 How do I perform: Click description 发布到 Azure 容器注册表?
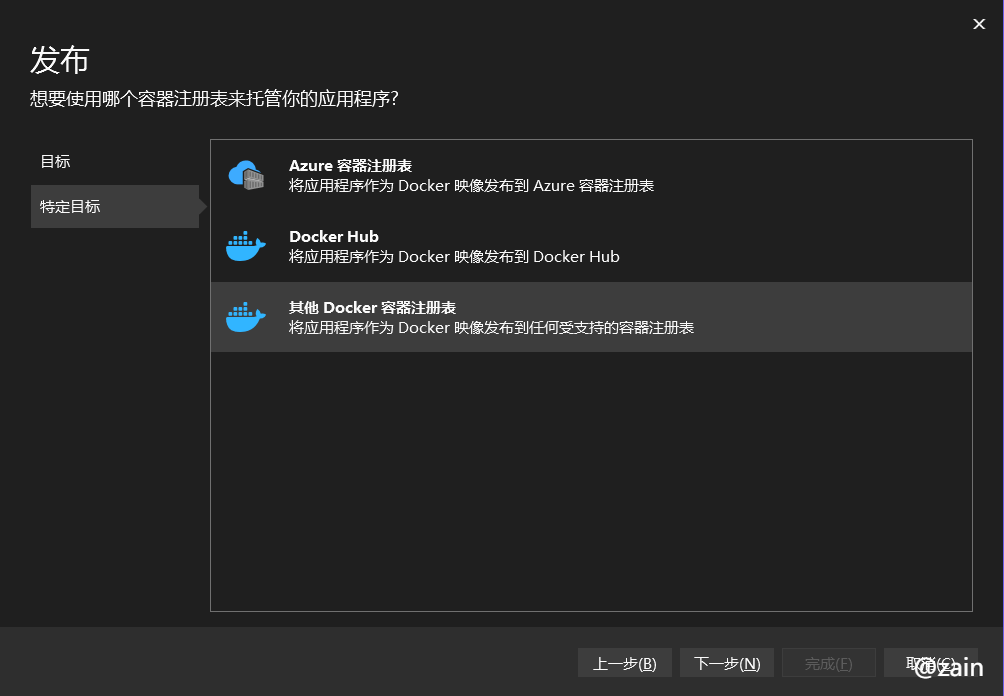pos(471,186)
